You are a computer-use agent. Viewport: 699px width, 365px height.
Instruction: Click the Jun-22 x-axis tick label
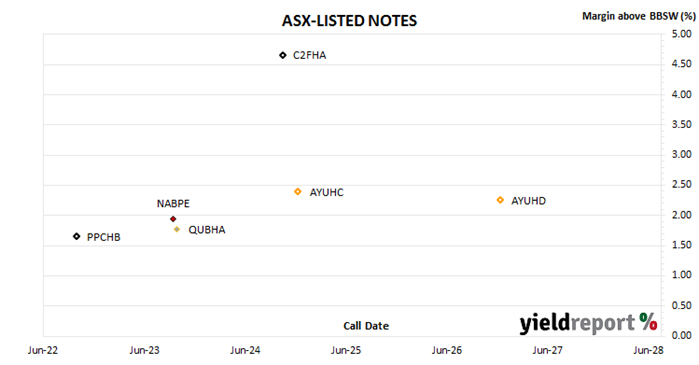pyautogui.click(x=43, y=350)
